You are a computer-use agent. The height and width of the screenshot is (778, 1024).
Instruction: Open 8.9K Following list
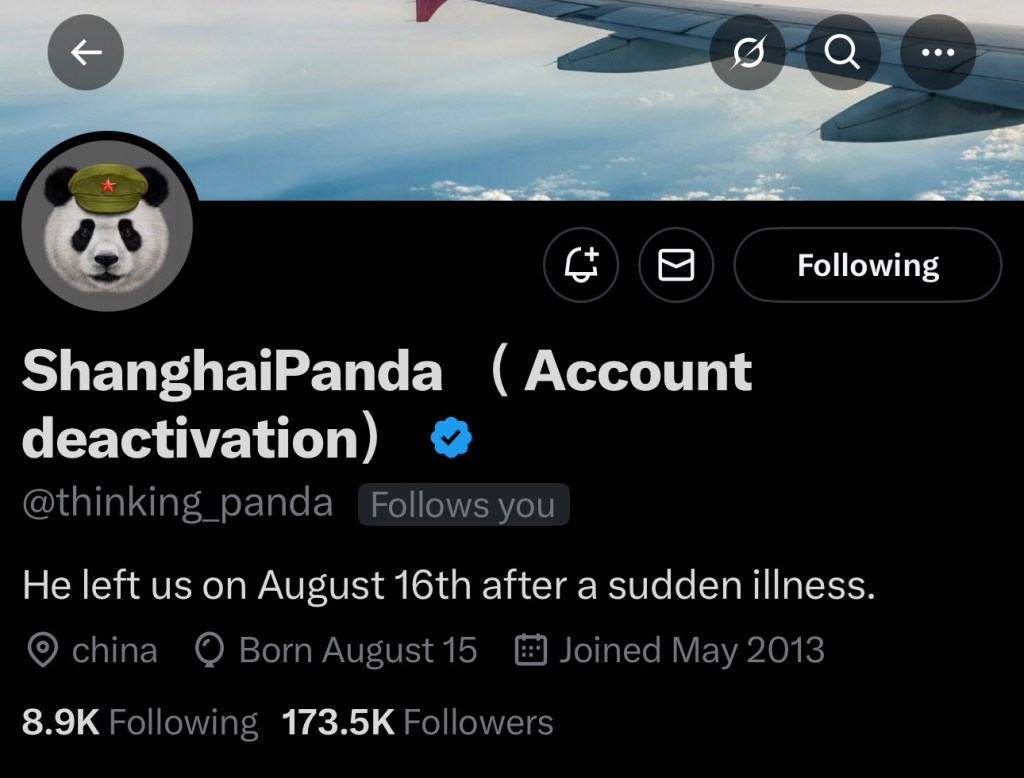pyautogui.click(x=140, y=722)
